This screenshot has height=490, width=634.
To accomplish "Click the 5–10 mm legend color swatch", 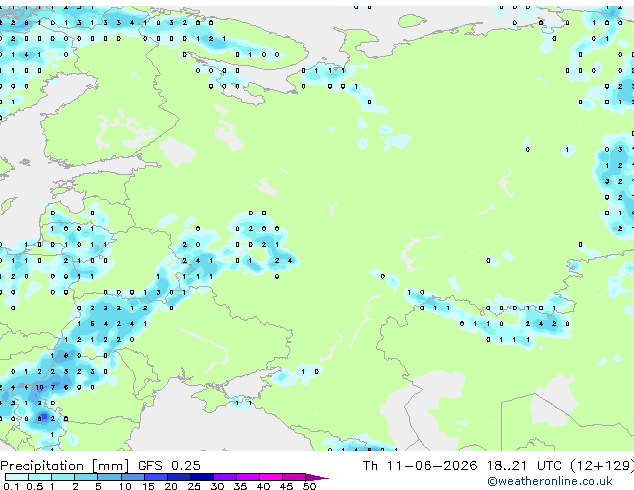I will click(109, 477).
